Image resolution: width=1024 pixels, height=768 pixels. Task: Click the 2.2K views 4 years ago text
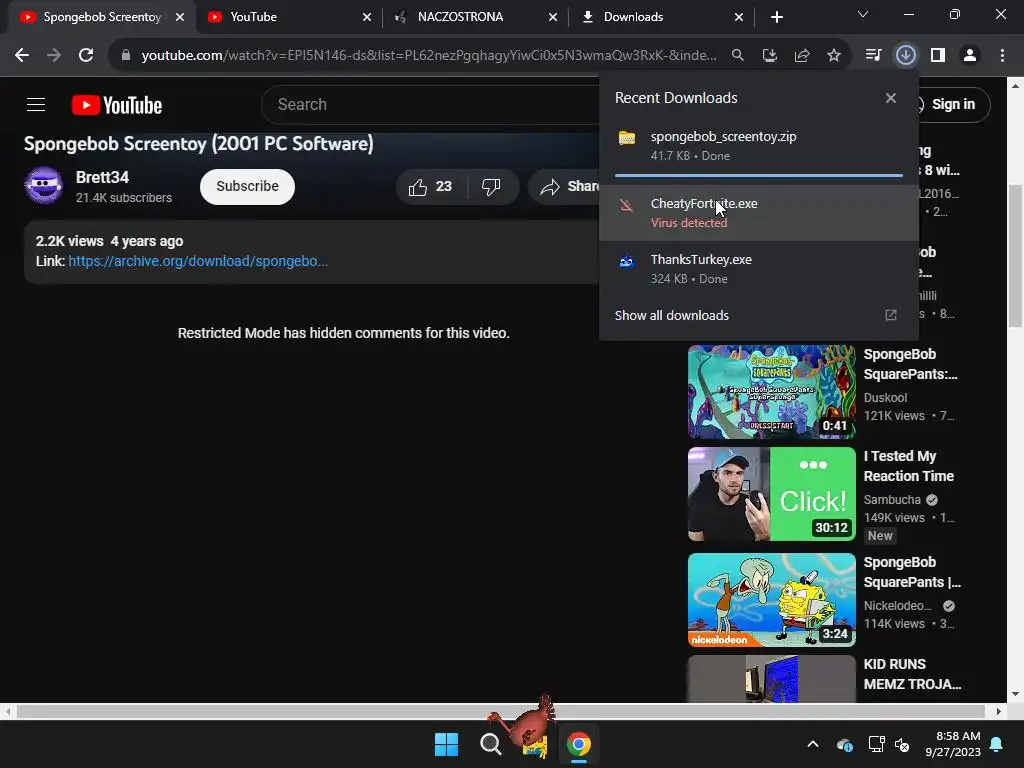click(x=110, y=241)
